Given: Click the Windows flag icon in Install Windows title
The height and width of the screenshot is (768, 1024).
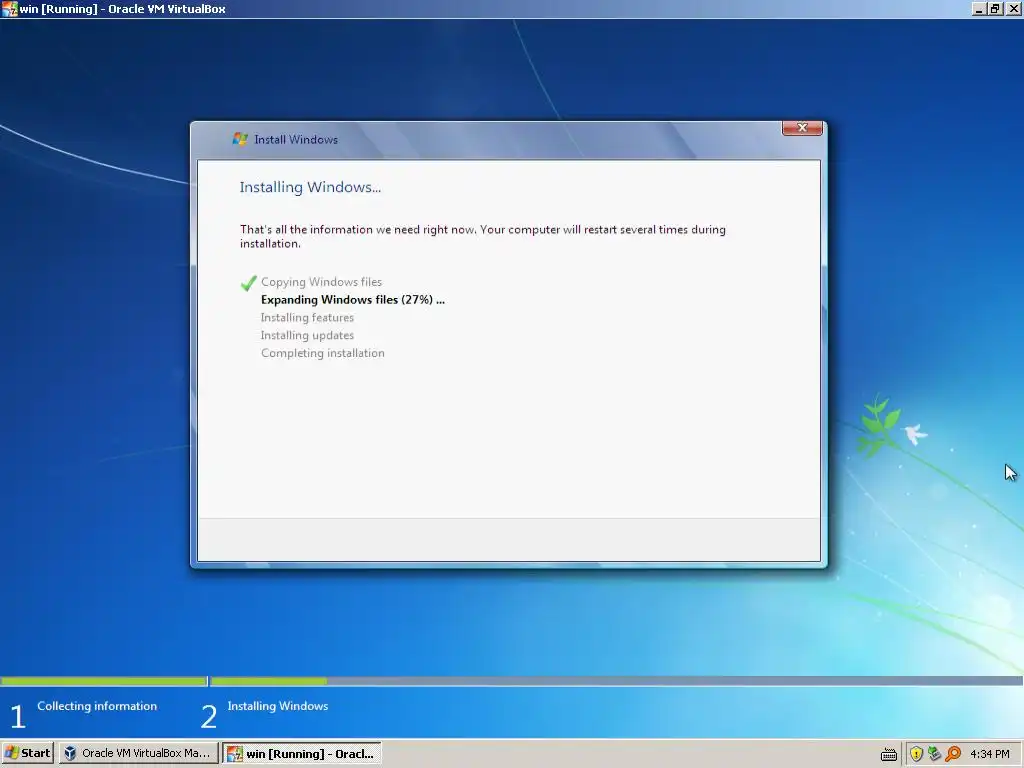Looking at the screenshot, I should [x=240, y=139].
